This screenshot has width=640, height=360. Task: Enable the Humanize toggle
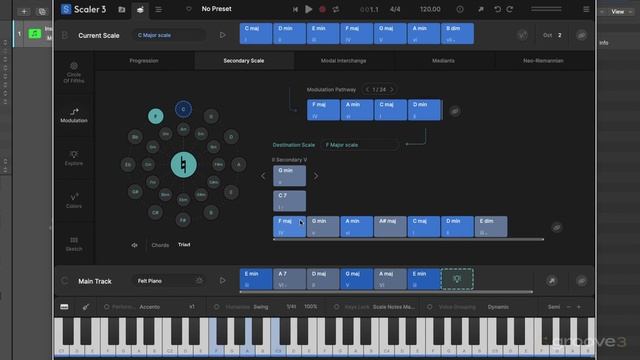pyautogui.click(x=217, y=307)
